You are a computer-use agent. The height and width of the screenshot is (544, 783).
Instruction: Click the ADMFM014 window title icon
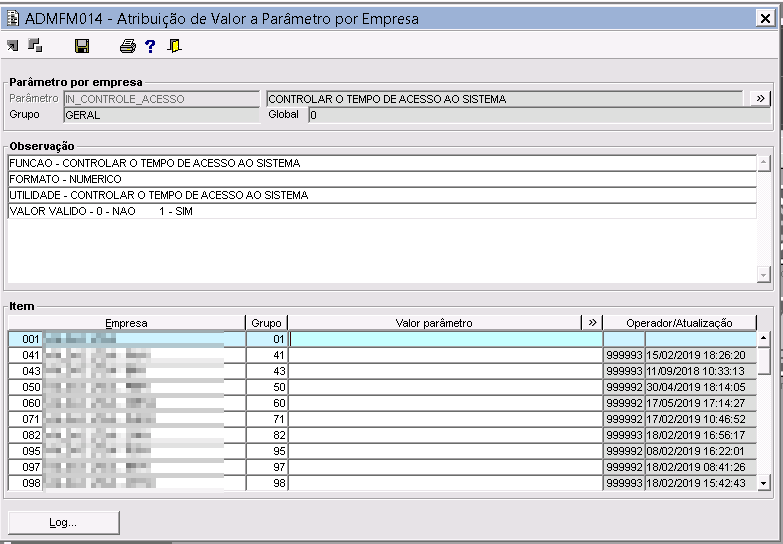point(12,18)
